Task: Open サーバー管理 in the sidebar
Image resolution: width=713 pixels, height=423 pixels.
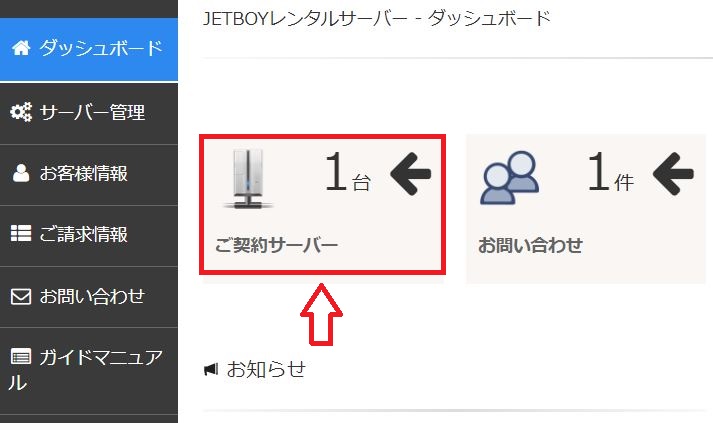Action: 89,113
